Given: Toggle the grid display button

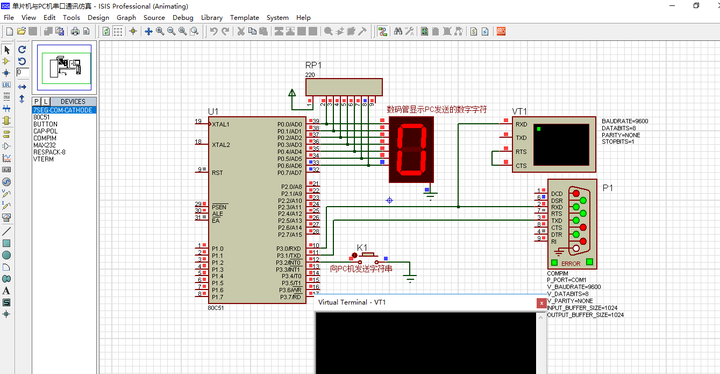Looking at the screenshot, I should 118,31.
